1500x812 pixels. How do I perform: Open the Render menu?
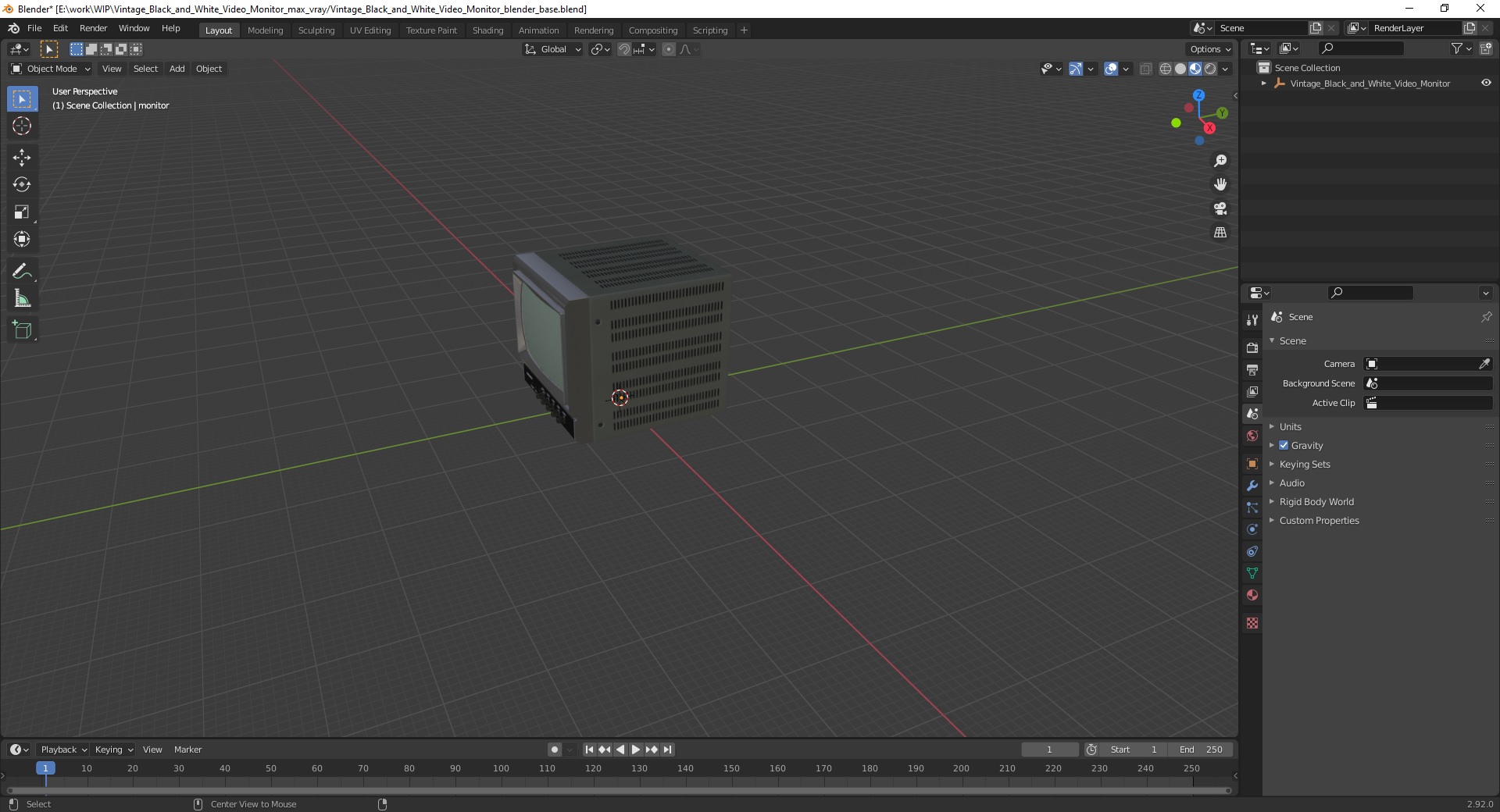93,28
